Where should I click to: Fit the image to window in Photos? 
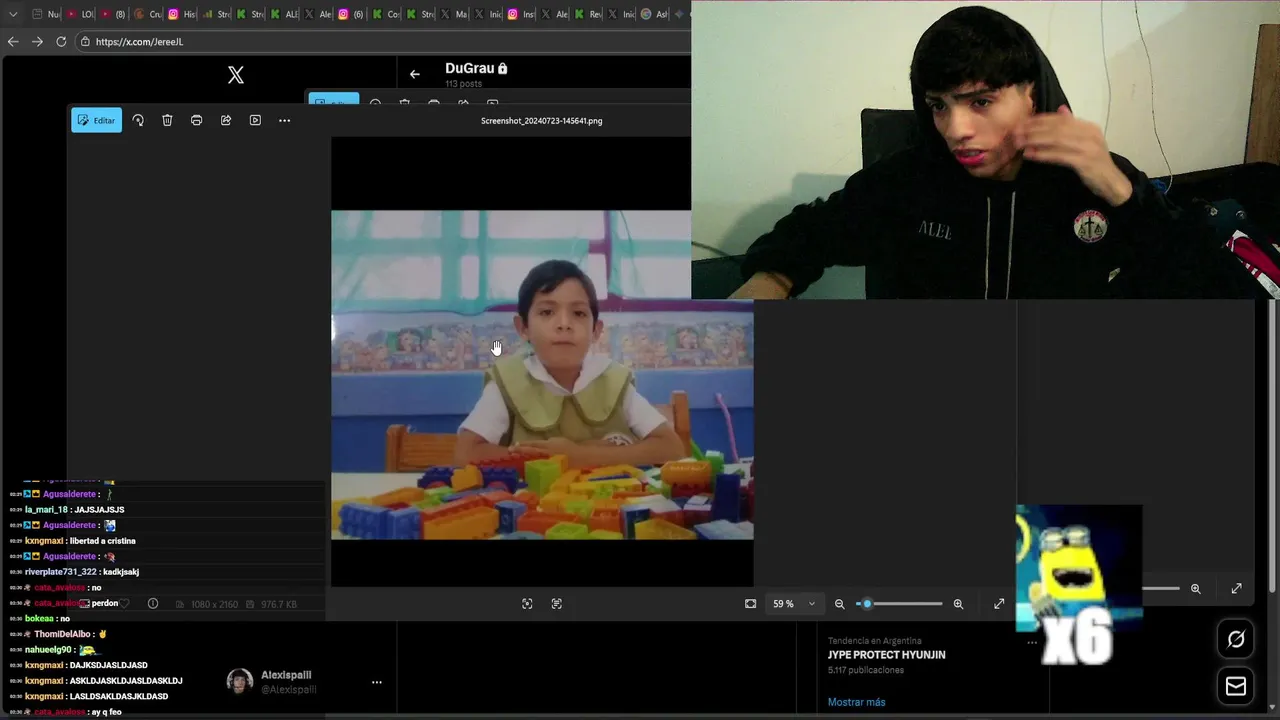[x=750, y=604]
